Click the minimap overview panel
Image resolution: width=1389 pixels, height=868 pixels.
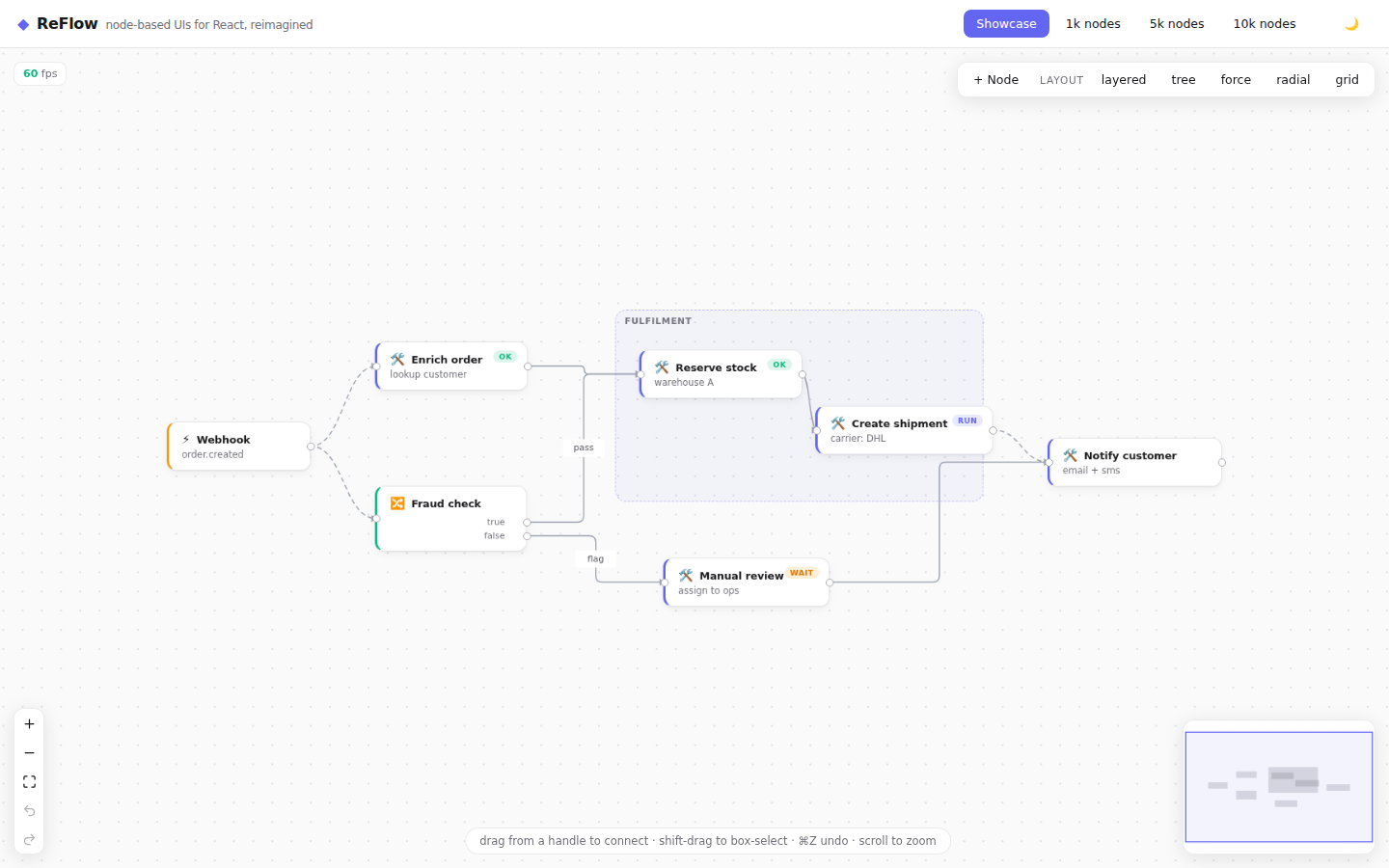click(x=1279, y=787)
